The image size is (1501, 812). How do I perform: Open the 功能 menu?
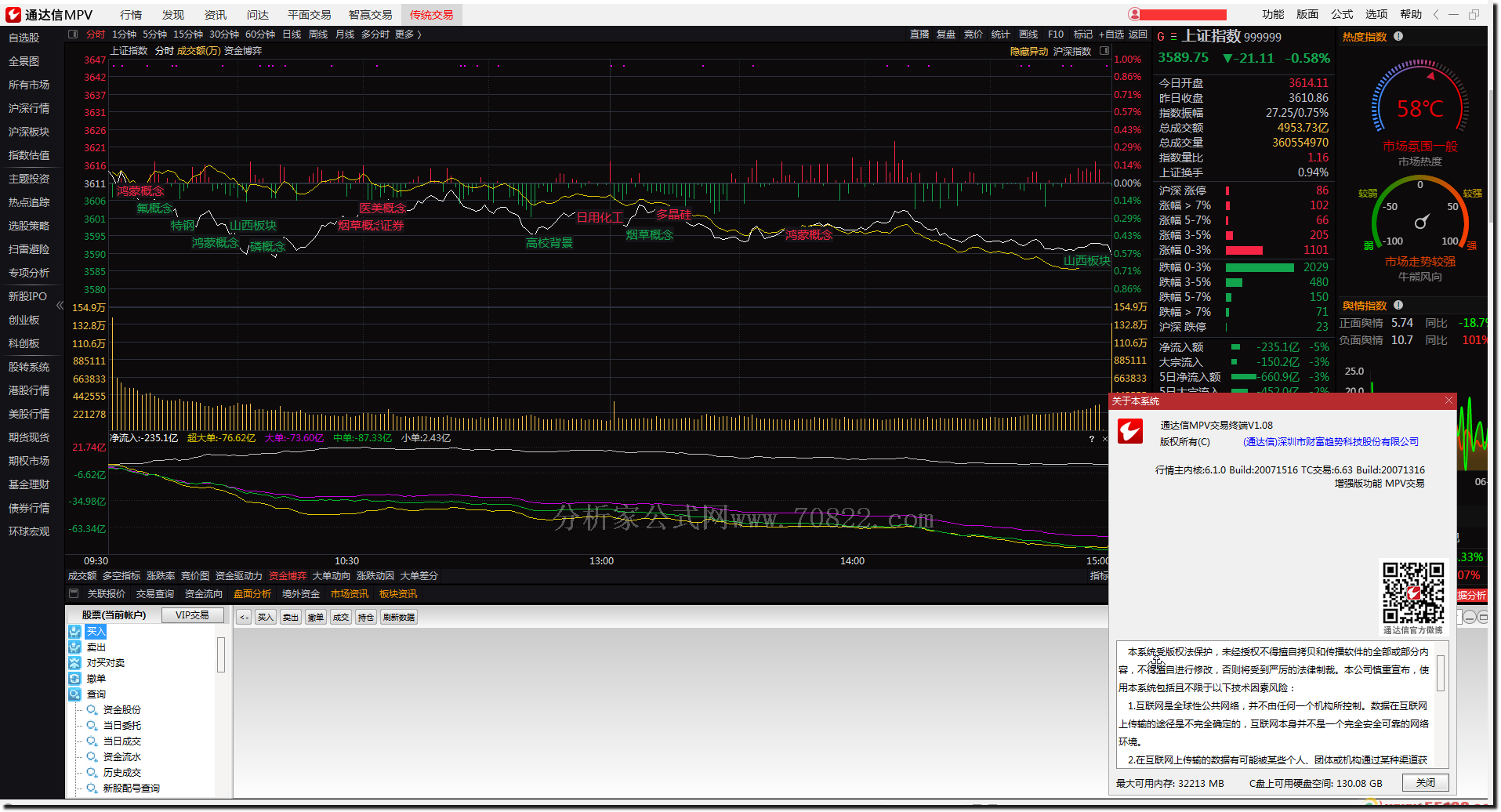pos(1273,14)
